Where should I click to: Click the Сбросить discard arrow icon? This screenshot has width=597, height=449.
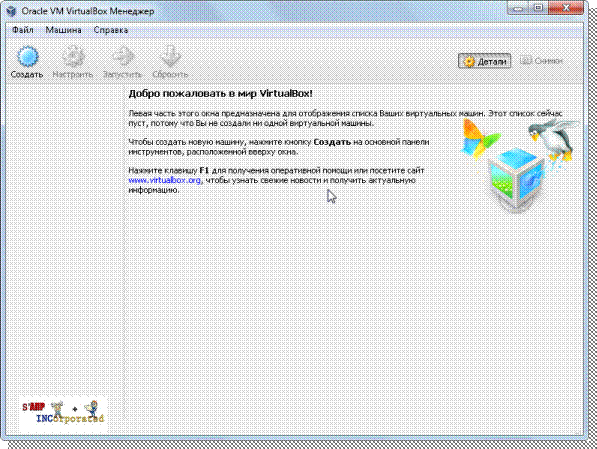click(x=170, y=57)
